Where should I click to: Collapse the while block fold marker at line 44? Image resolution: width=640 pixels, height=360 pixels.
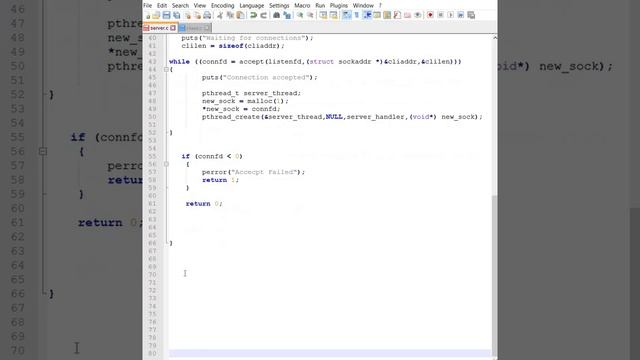pos(166,70)
